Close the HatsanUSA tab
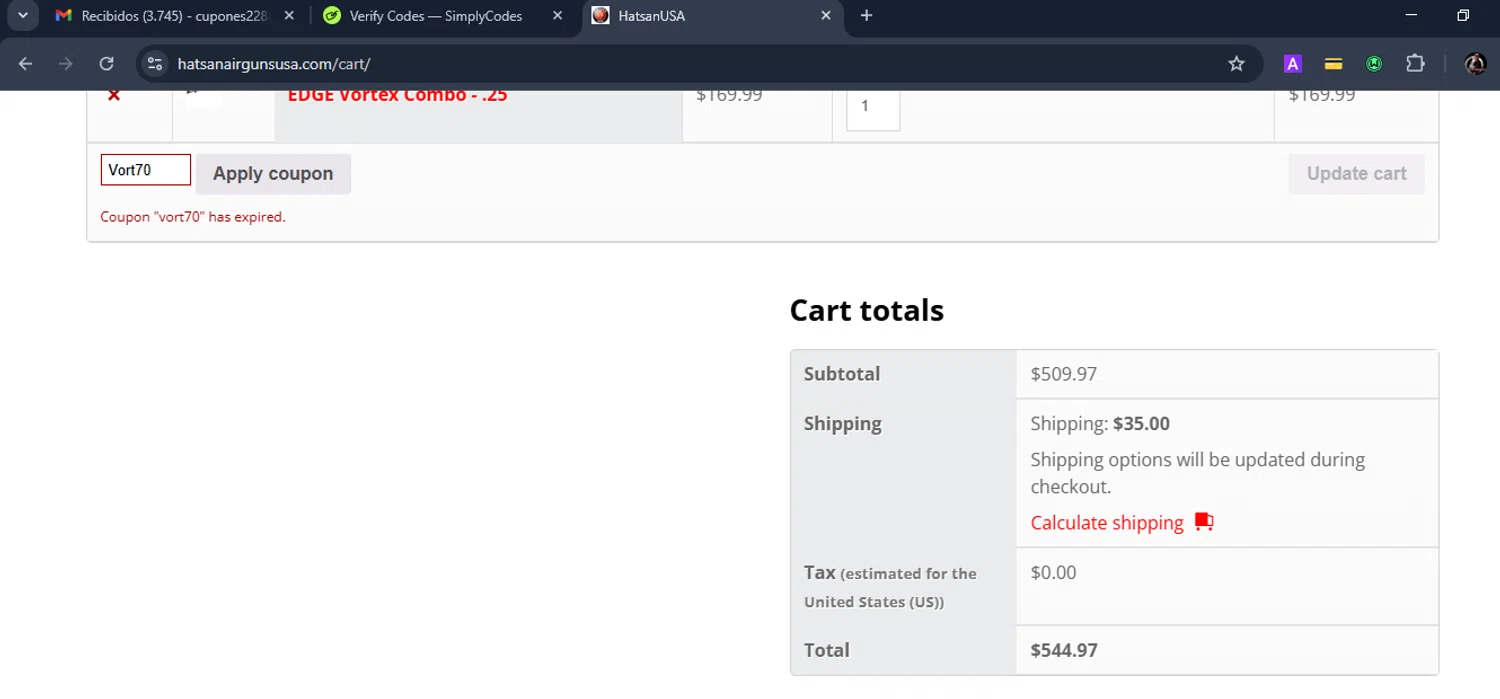1500x699 pixels. coord(826,16)
